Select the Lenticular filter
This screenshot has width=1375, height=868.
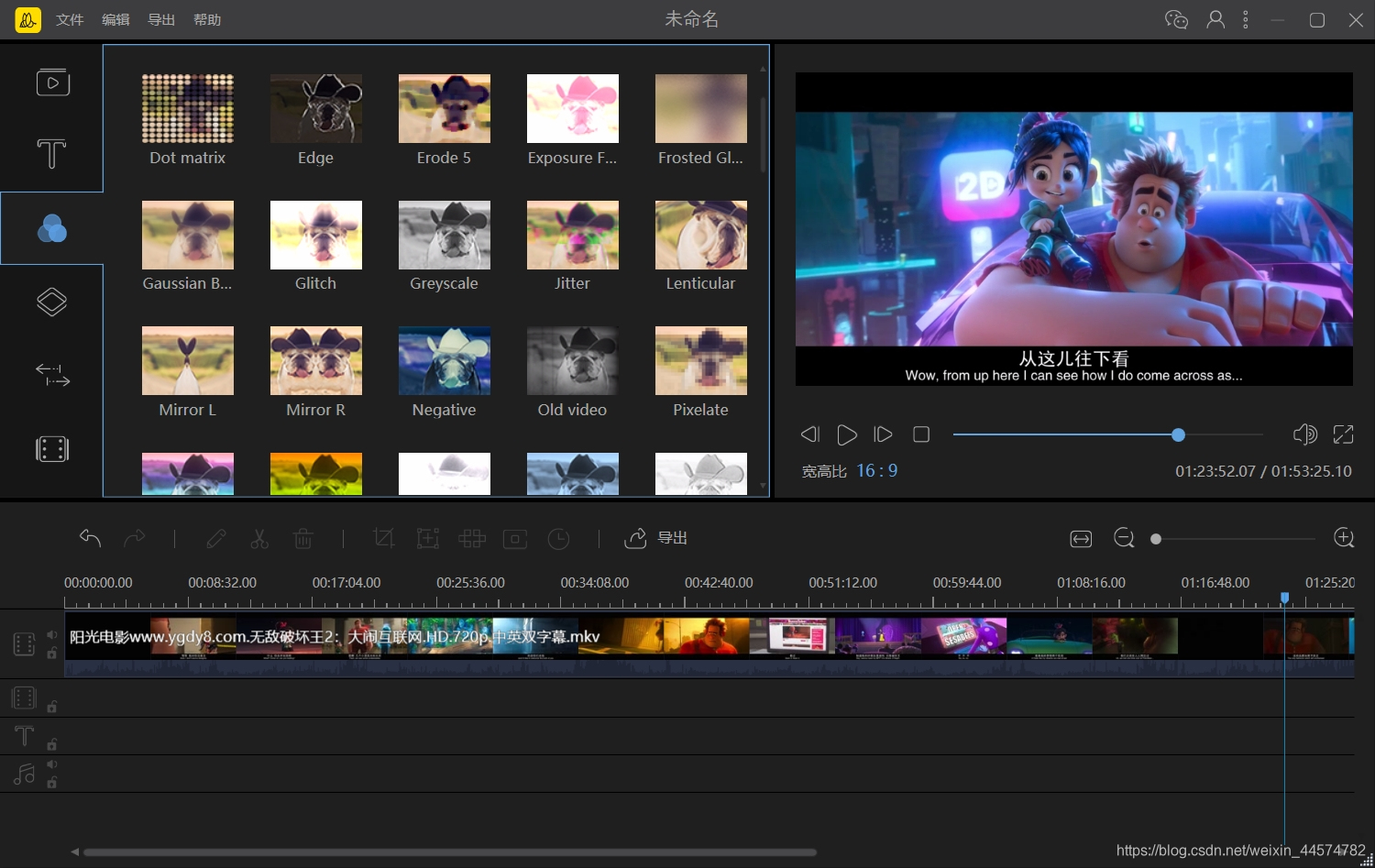(x=701, y=235)
